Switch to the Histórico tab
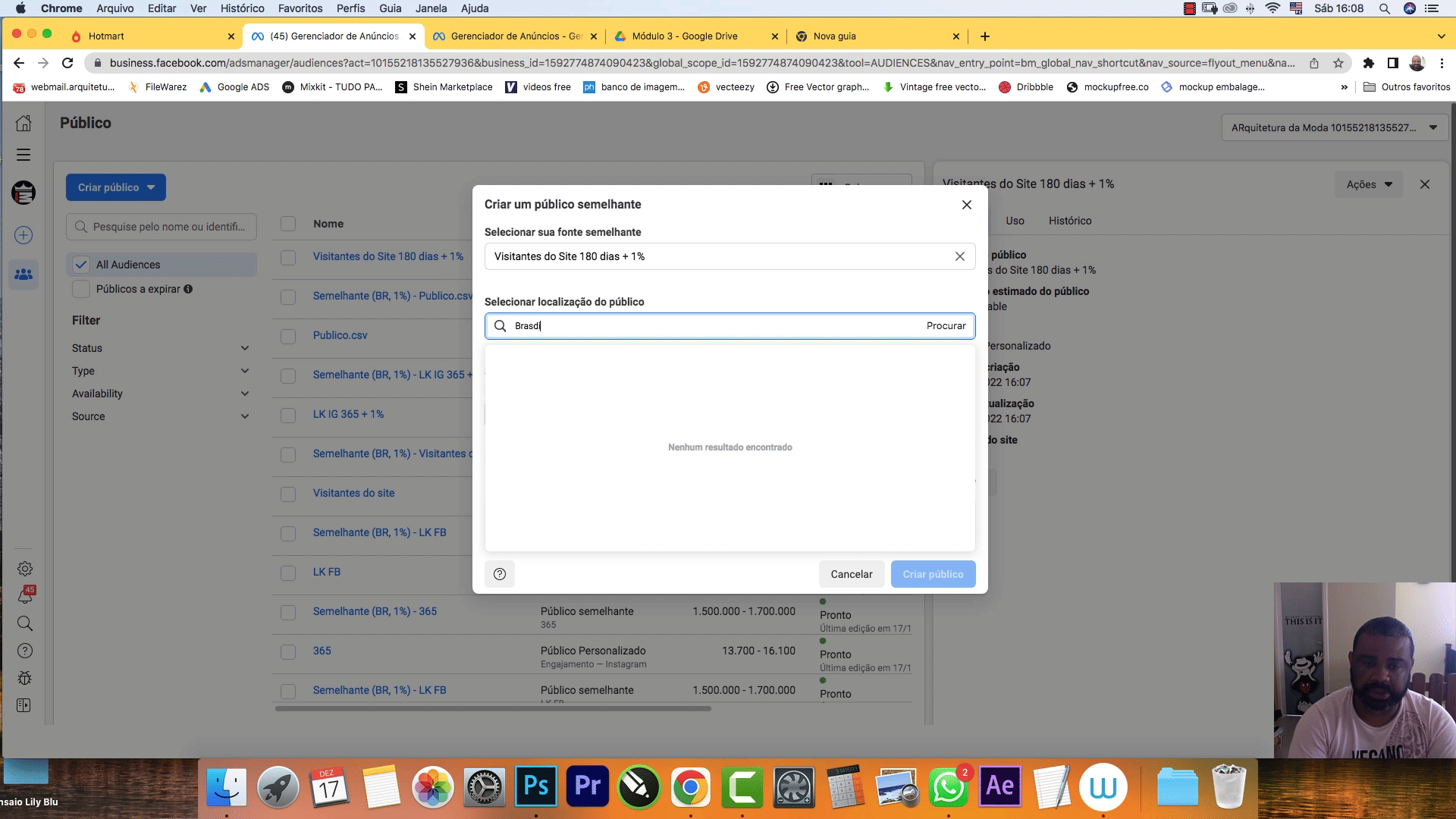This screenshot has width=1456, height=819. click(x=1070, y=221)
